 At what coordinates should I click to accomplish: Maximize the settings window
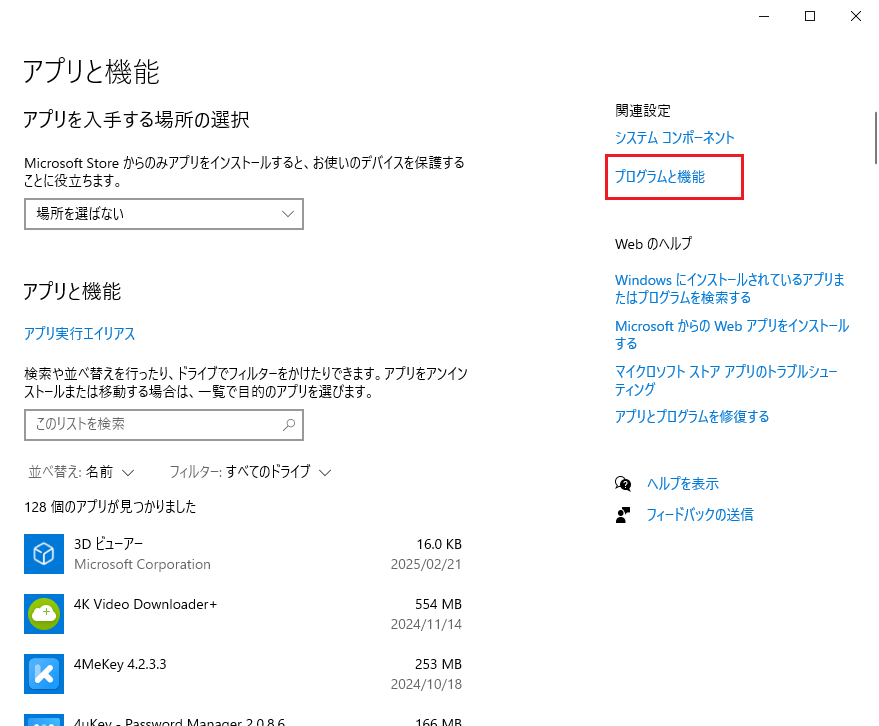pos(809,16)
